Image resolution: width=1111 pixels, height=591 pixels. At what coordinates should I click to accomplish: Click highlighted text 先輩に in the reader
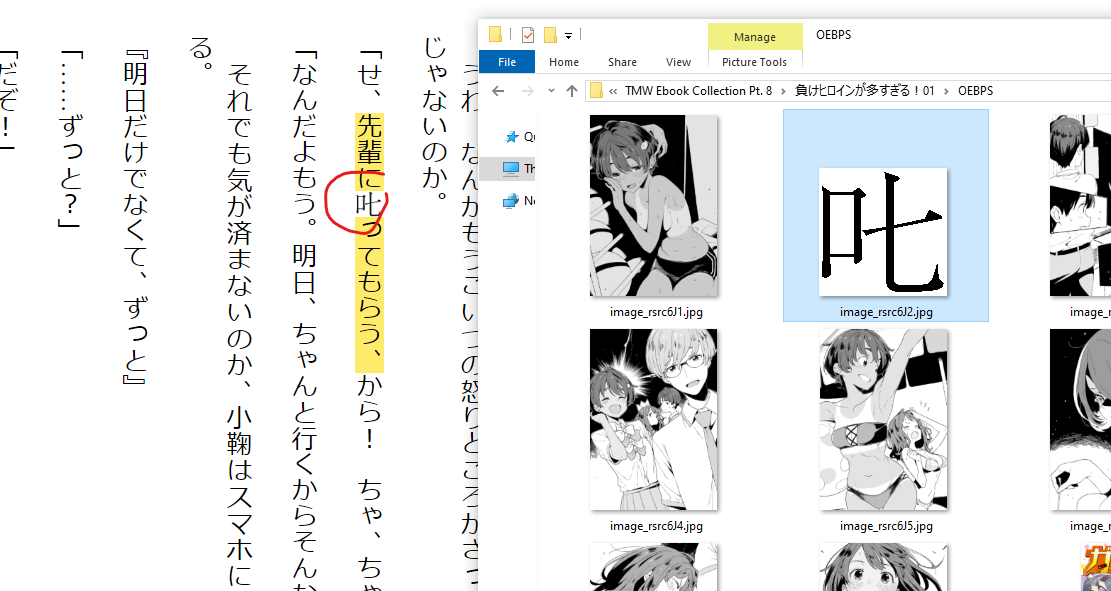pos(369,152)
